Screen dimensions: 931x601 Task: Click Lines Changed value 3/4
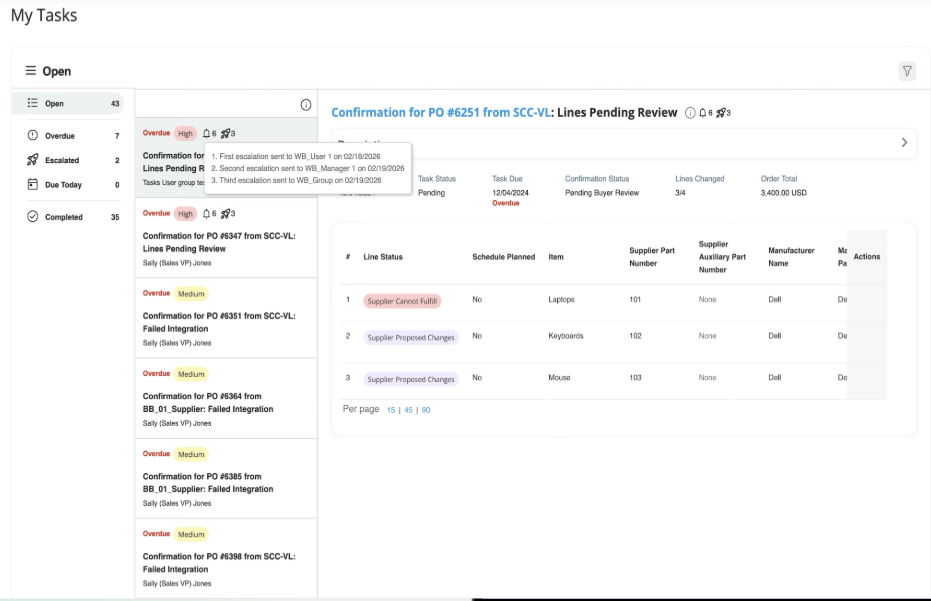[680, 192]
